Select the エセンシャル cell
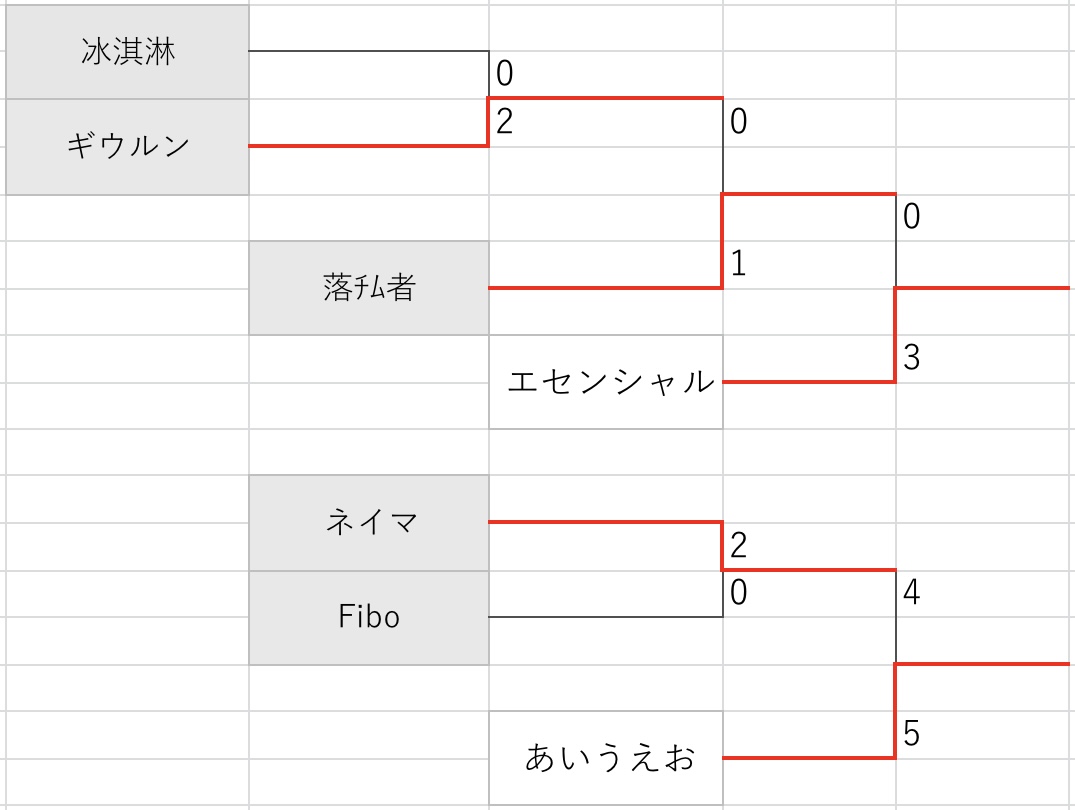1075x810 pixels. (606, 382)
